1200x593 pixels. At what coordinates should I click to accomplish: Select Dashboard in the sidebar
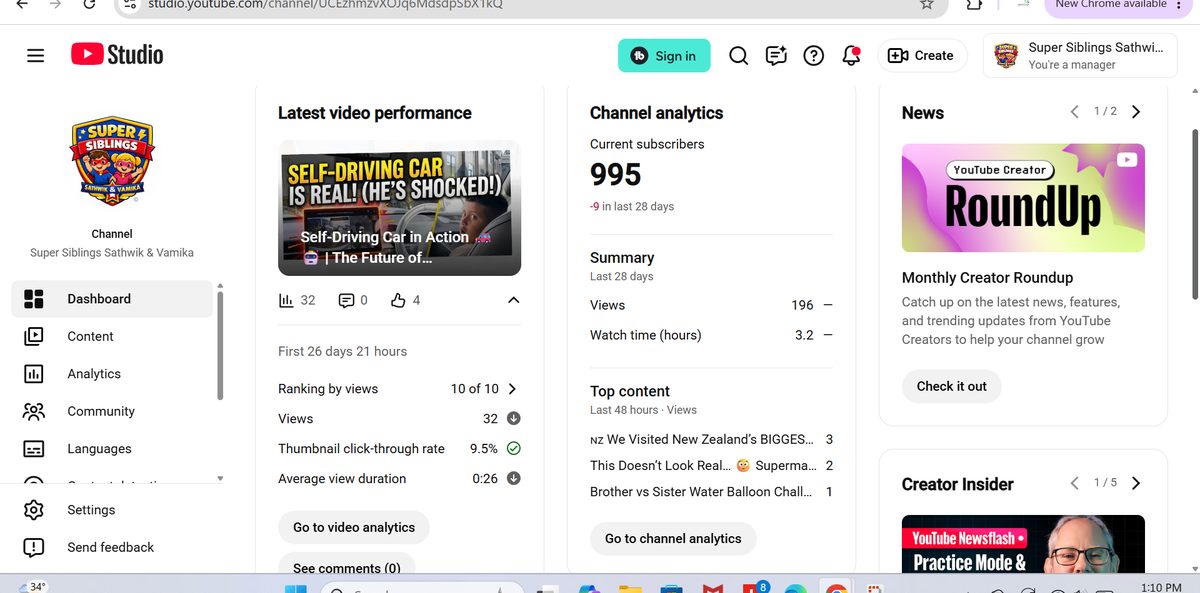(x=112, y=299)
